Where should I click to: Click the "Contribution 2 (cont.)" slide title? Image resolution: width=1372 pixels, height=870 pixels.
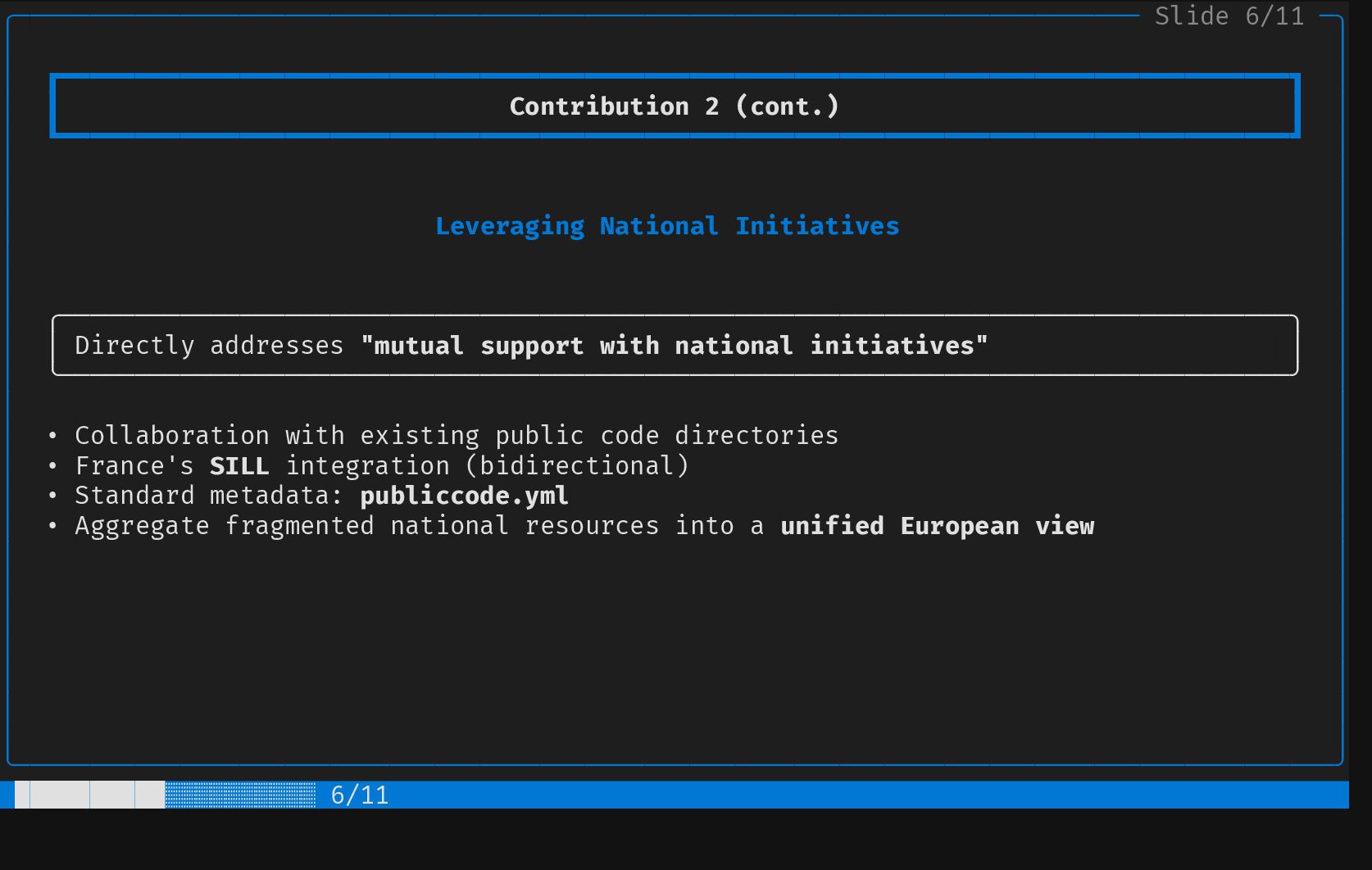[x=674, y=106]
